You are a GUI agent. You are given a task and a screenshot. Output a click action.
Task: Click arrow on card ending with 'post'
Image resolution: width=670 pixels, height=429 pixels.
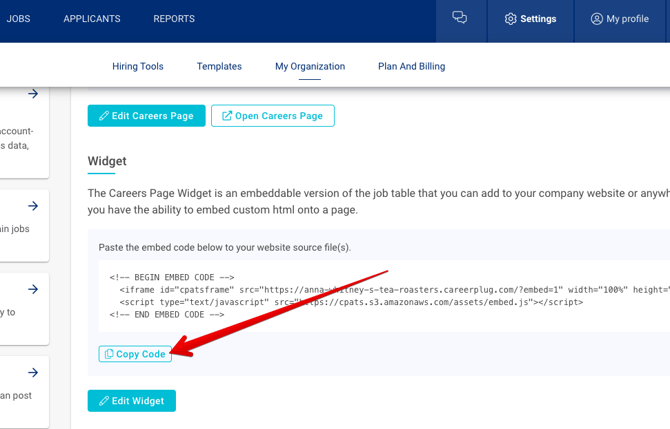[33, 373]
